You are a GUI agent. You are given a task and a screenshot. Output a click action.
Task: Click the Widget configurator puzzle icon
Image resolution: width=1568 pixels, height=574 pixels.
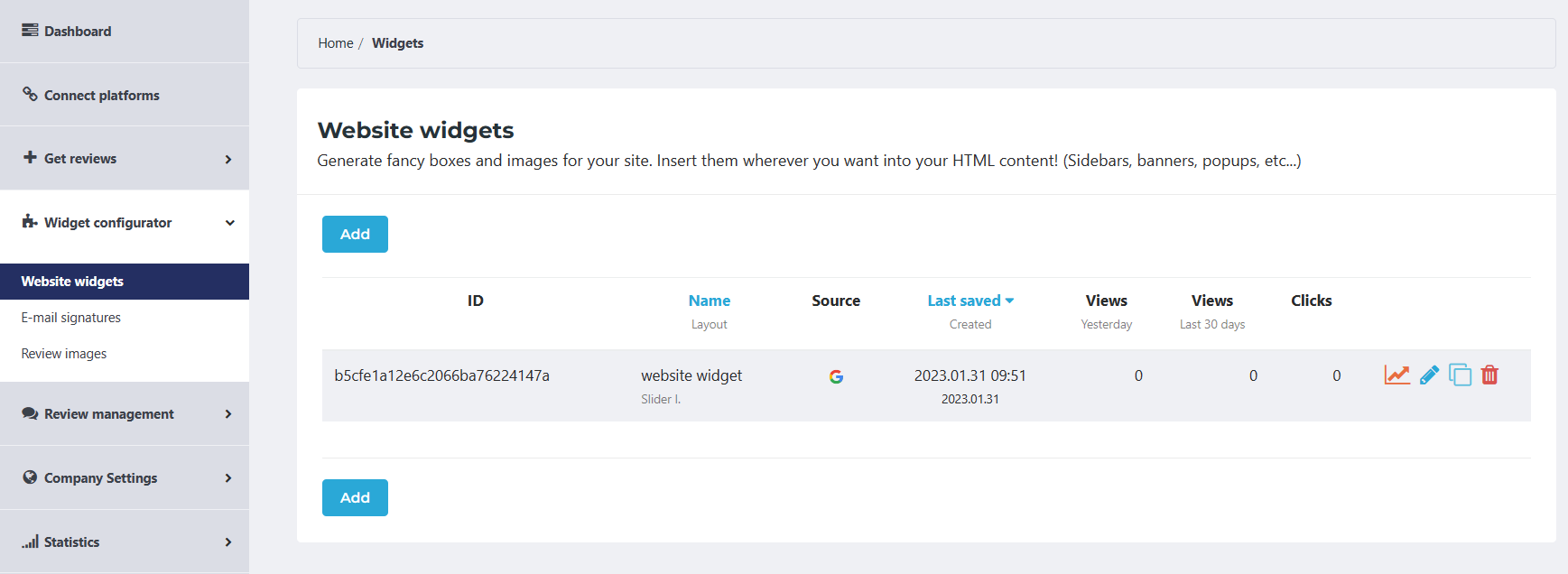tap(30, 222)
